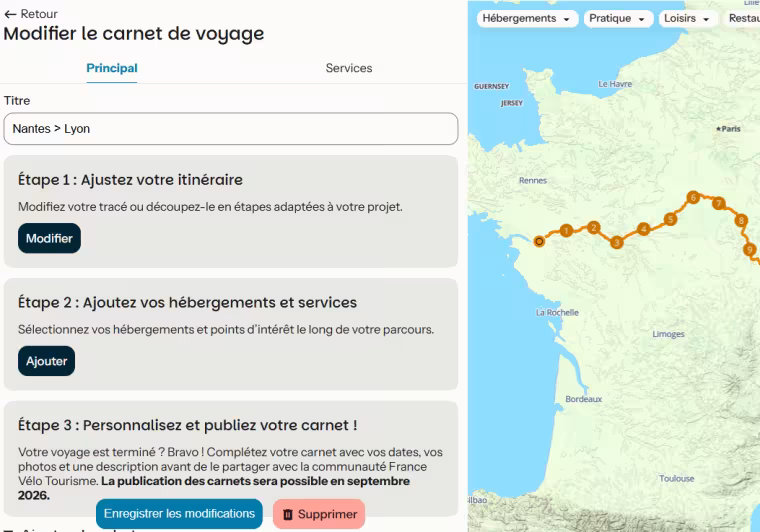
Task: Go back with the Retour link
Action: pos(31,14)
